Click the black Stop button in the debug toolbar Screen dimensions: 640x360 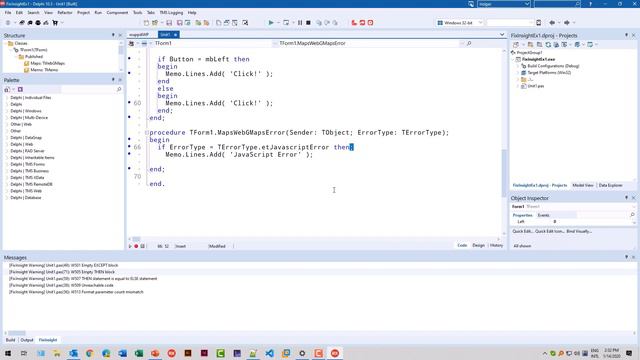point(309,23)
